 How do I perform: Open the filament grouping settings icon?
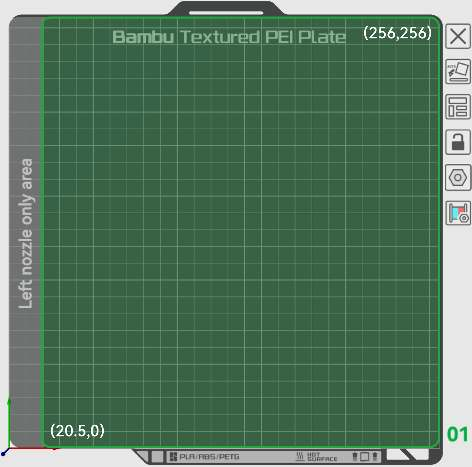click(x=458, y=213)
